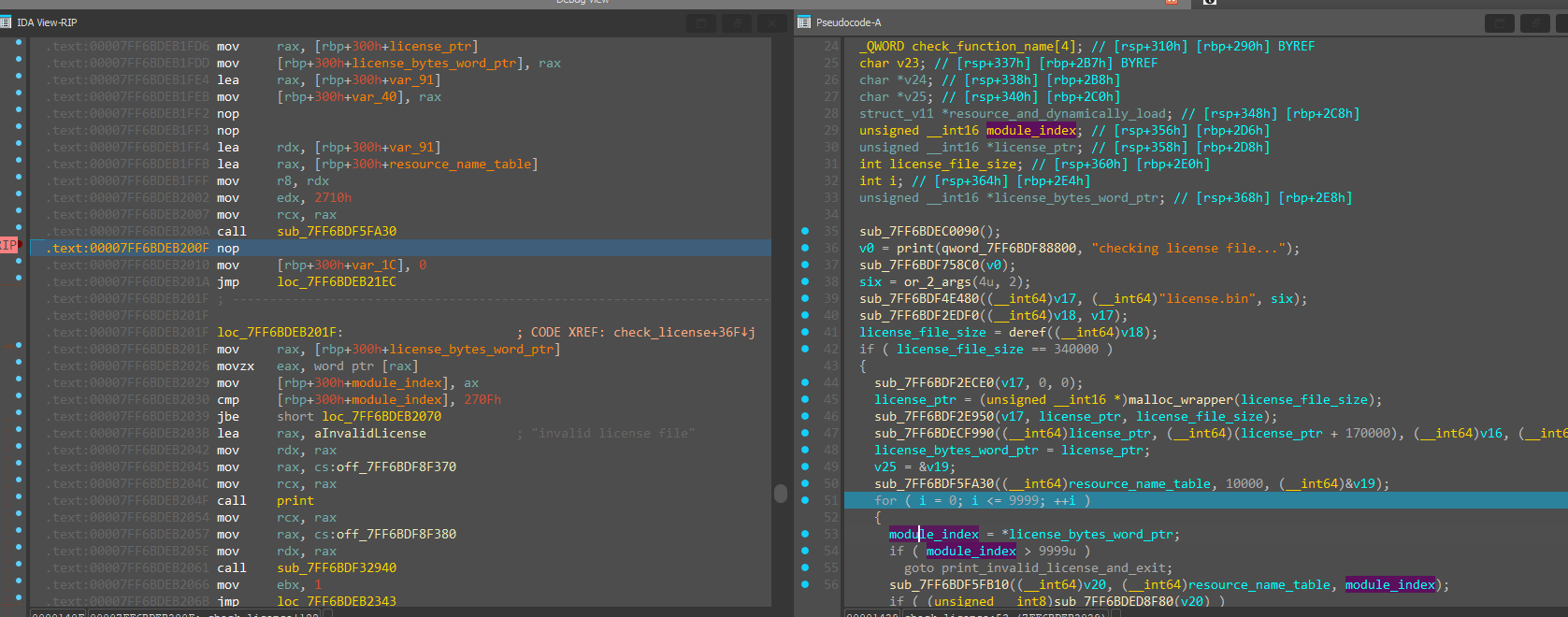Jump to loc_7FF6BDEB21EC jmp target
This screenshot has height=617, width=1568.
click(x=336, y=281)
